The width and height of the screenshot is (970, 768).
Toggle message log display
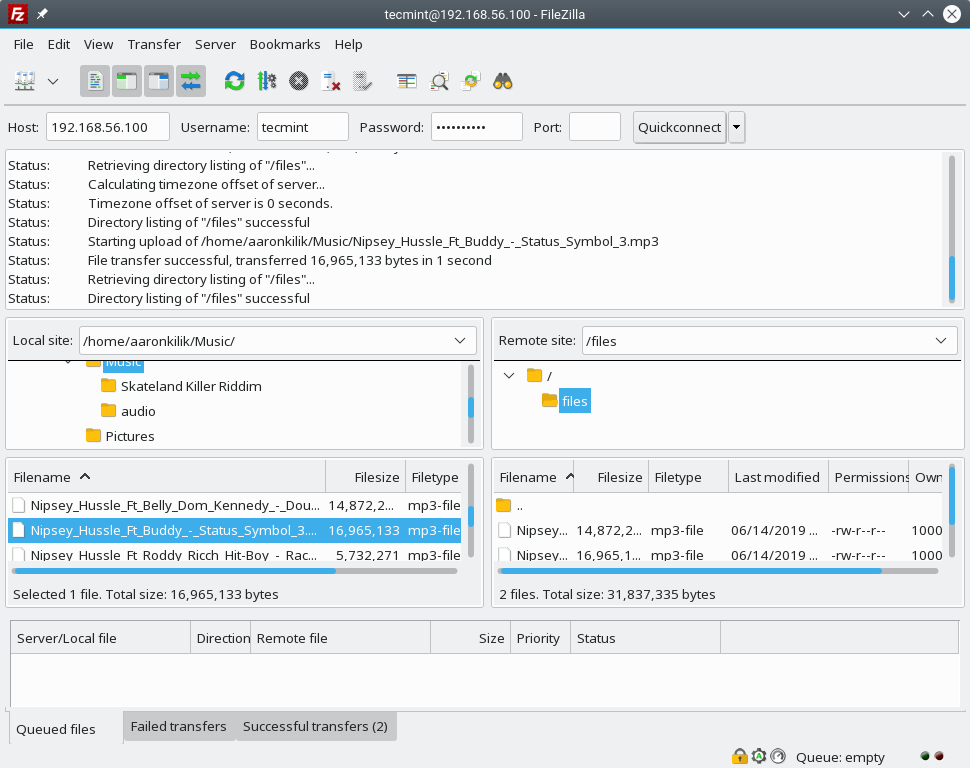[95, 81]
